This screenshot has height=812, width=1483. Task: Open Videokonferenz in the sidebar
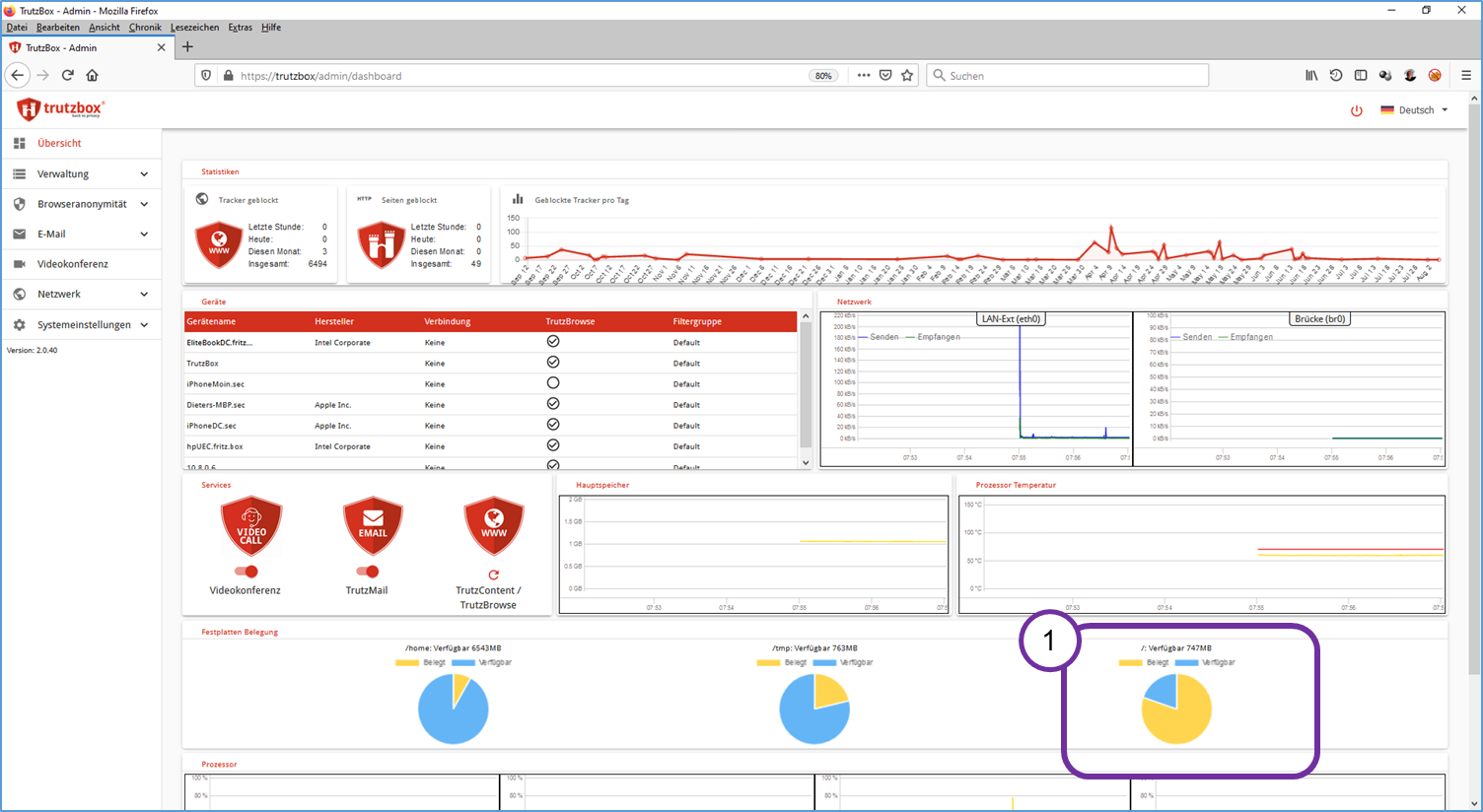coord(81,264)
